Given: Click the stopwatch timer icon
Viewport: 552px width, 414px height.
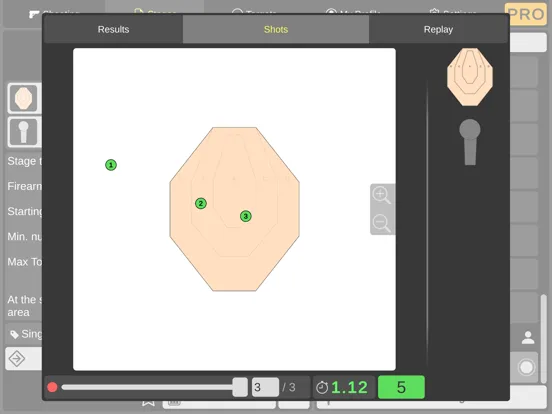Looking at the screenshot, I should 322,388.
